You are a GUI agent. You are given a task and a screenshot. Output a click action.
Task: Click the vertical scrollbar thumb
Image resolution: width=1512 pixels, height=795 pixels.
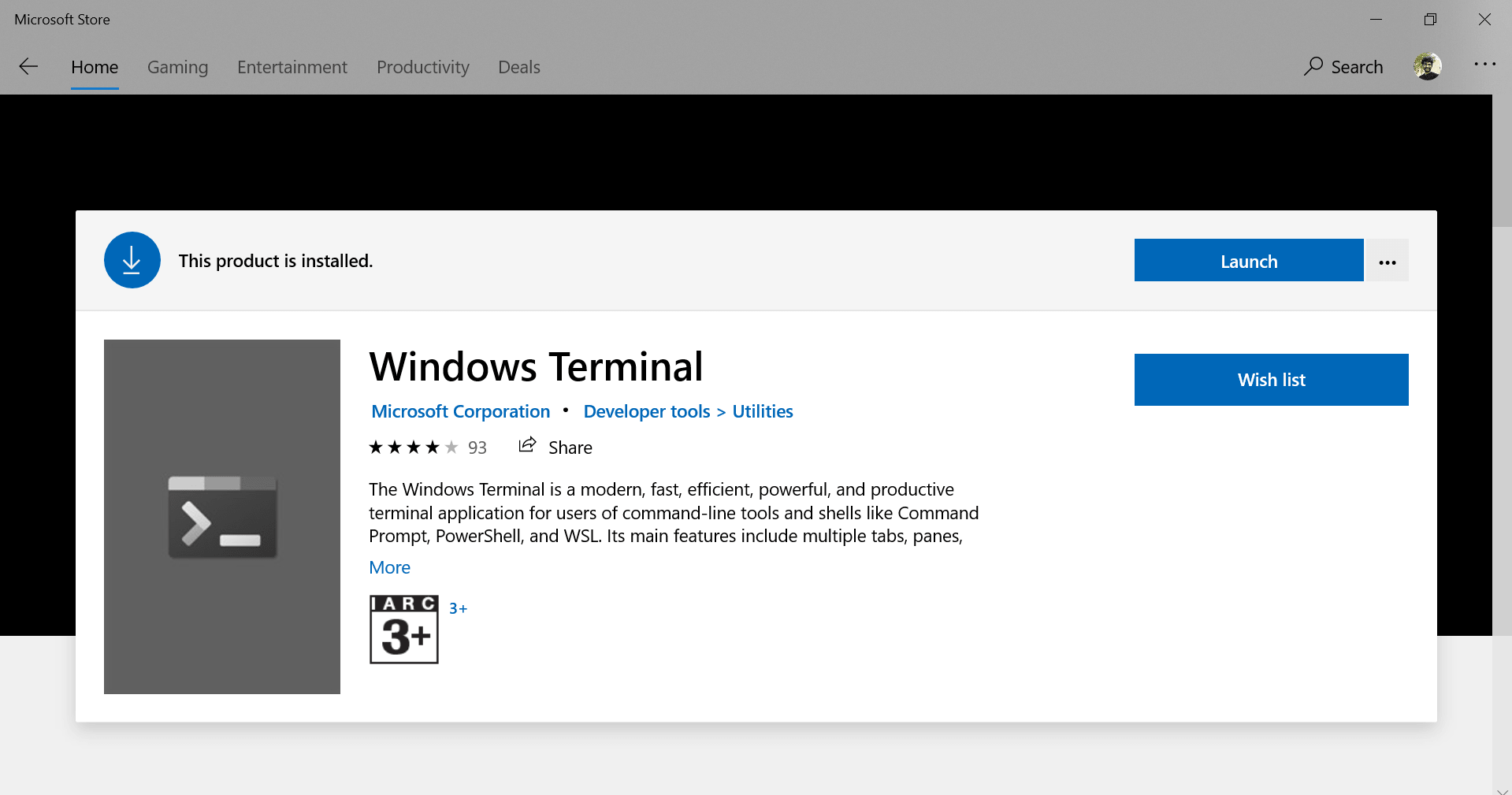tap(1502, 162)
